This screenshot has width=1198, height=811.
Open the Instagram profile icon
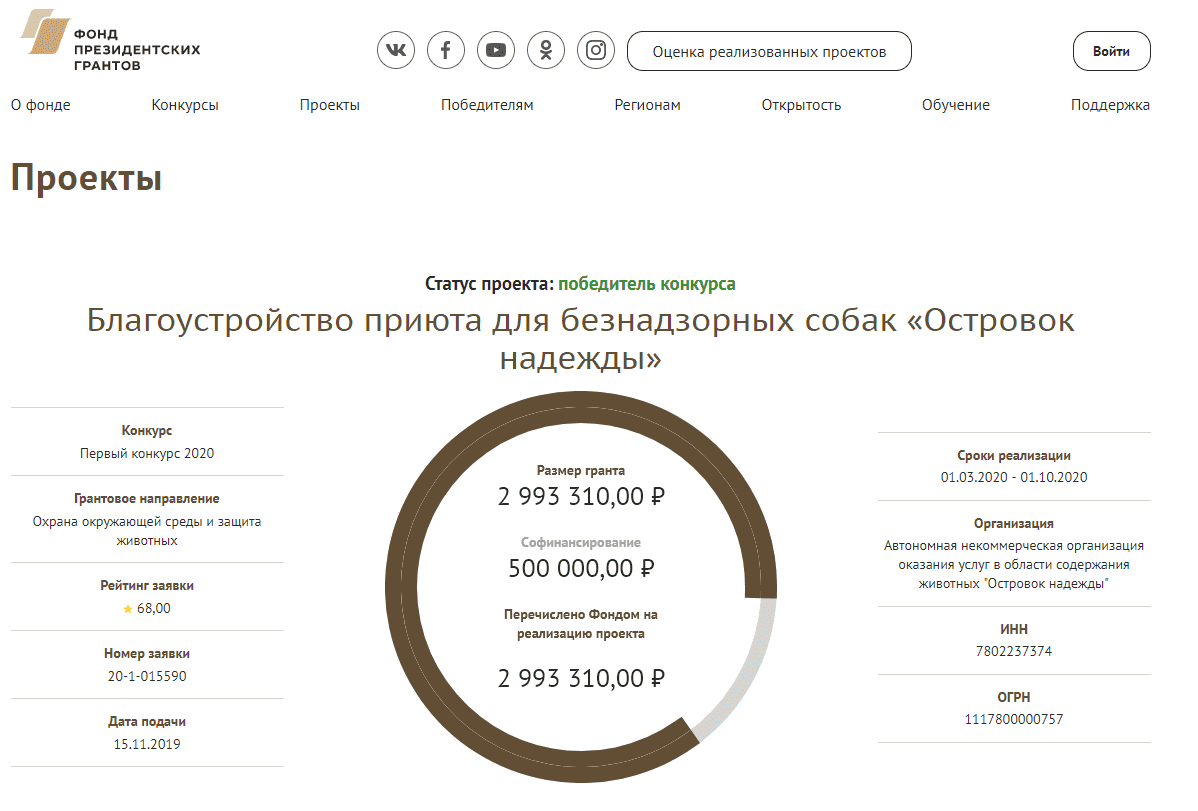coord(596,50)
